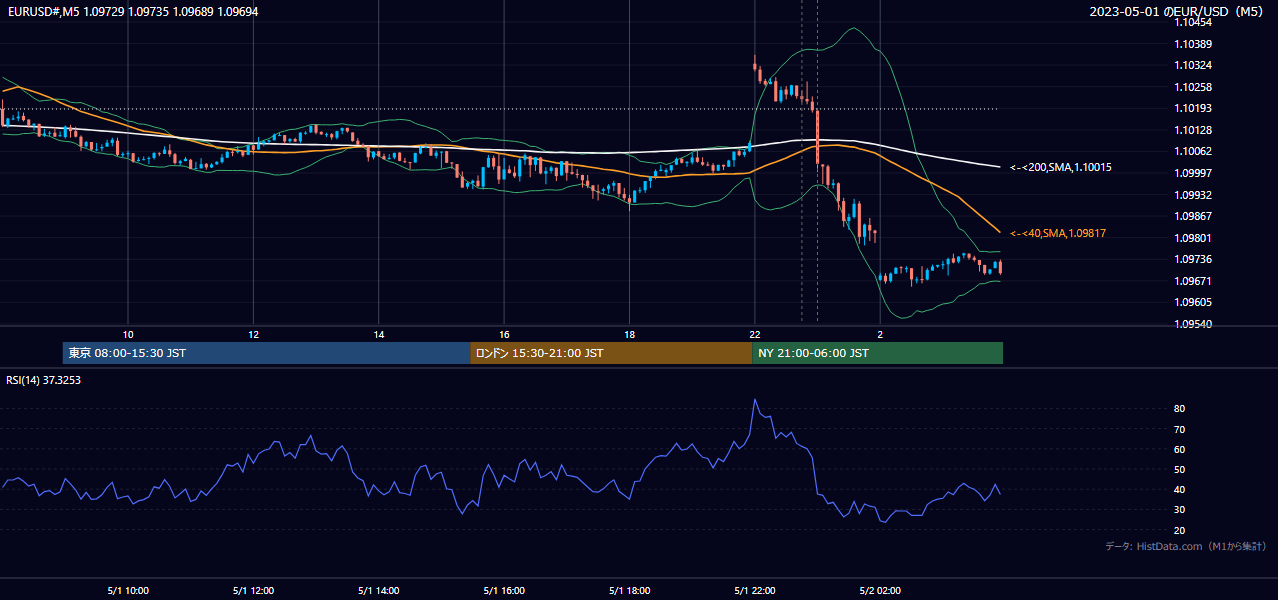This screenshot has width=1278, height=600.
Task: Click the 5/1 12:00 time label
Action: [253, 590]
